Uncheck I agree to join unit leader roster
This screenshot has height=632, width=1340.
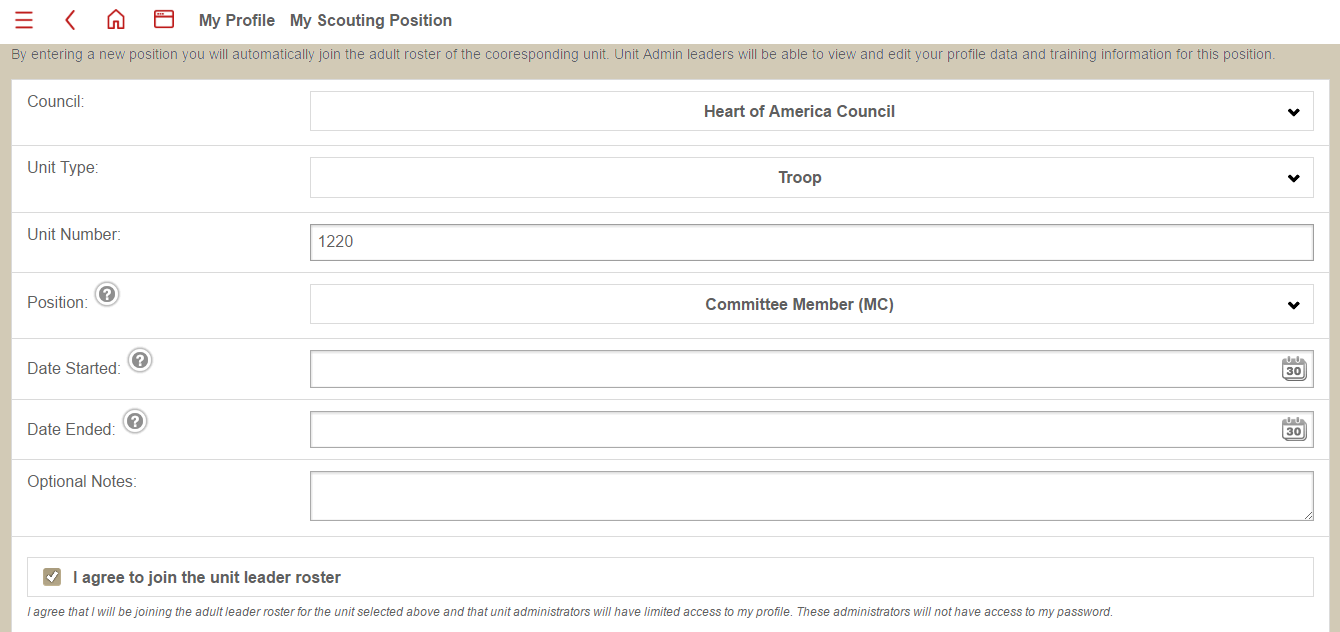tap(52, 577)
